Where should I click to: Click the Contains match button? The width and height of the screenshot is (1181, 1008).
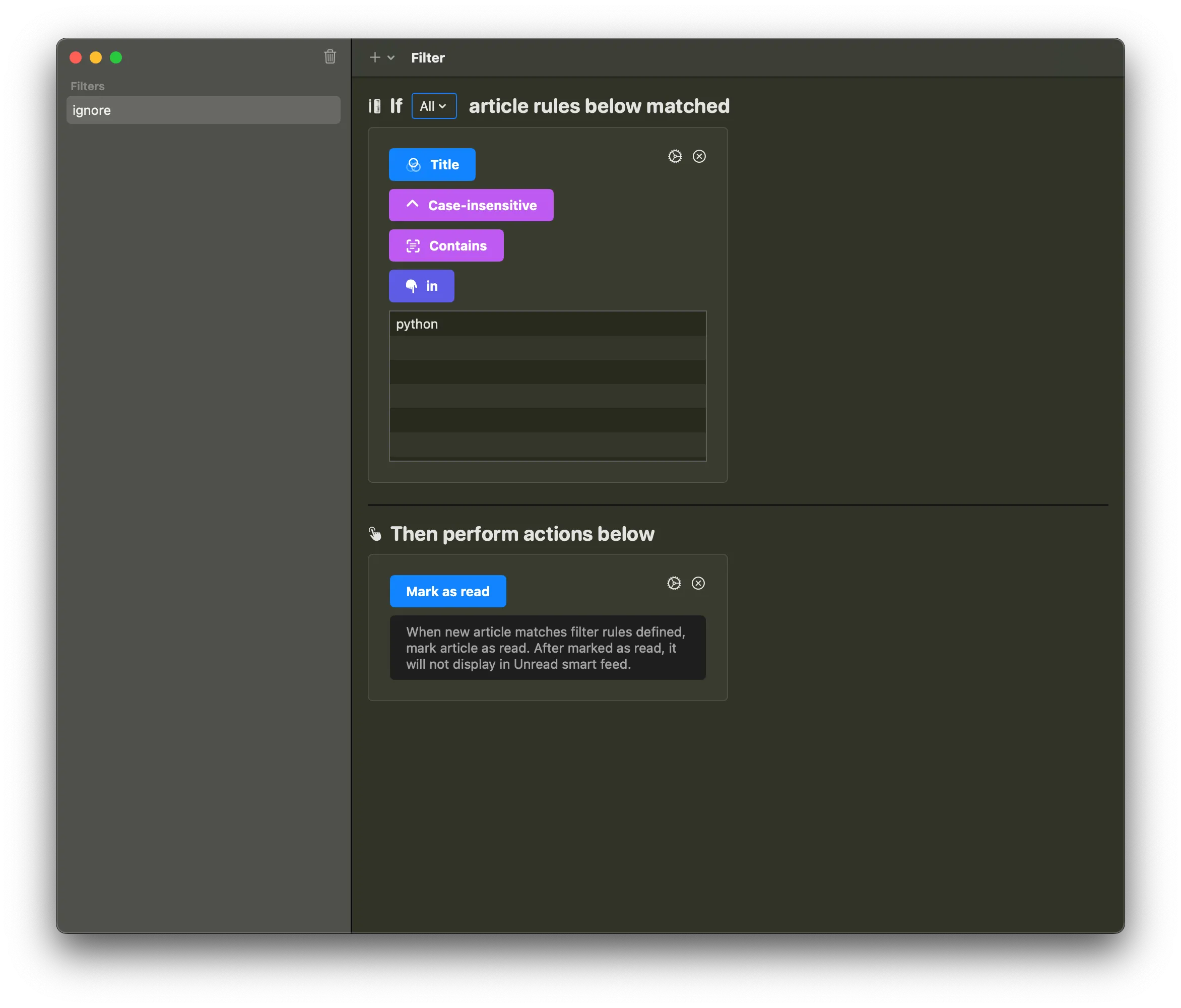click(x=446, y=246)
